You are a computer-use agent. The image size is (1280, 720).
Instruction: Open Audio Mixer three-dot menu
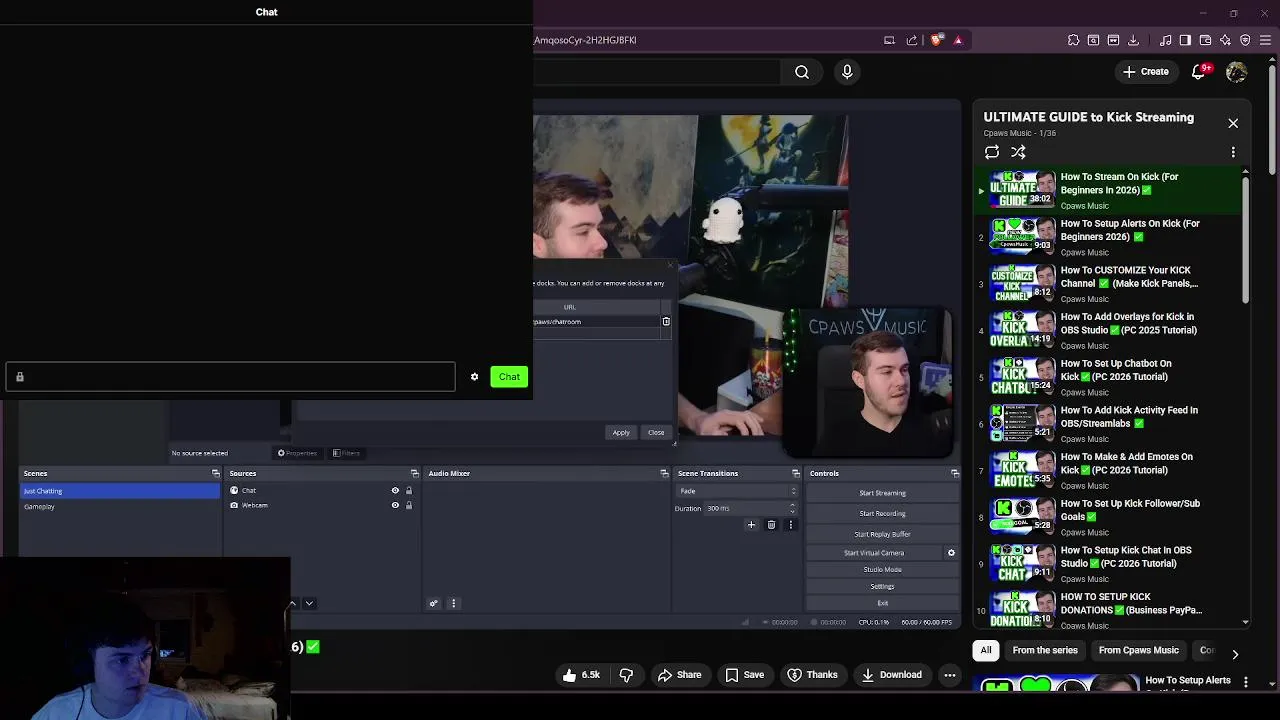453,603
